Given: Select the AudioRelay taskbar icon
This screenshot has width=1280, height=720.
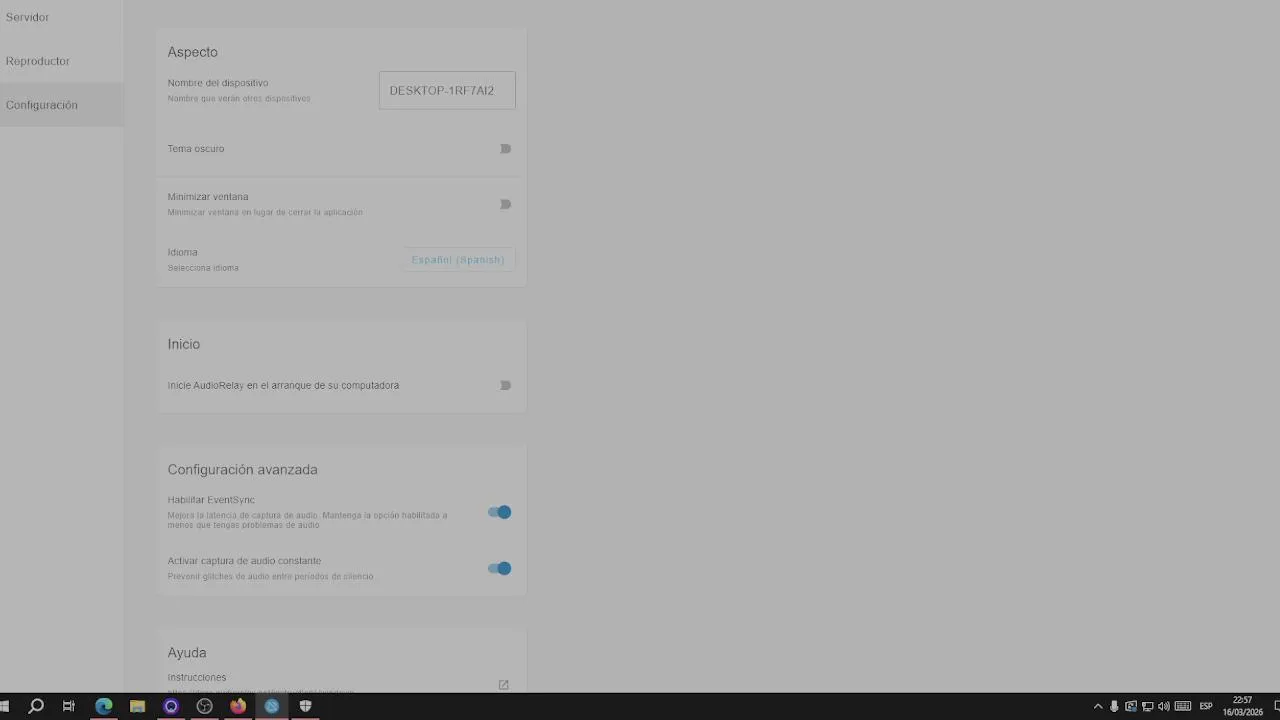Looking at the screenshot, I should [272, 706].
